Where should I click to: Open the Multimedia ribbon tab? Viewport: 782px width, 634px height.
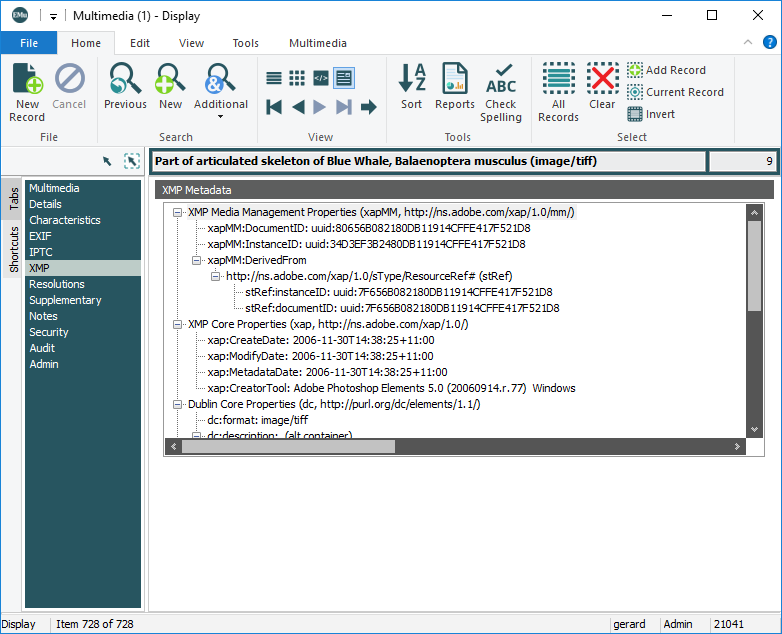click(x=317, y=43)
